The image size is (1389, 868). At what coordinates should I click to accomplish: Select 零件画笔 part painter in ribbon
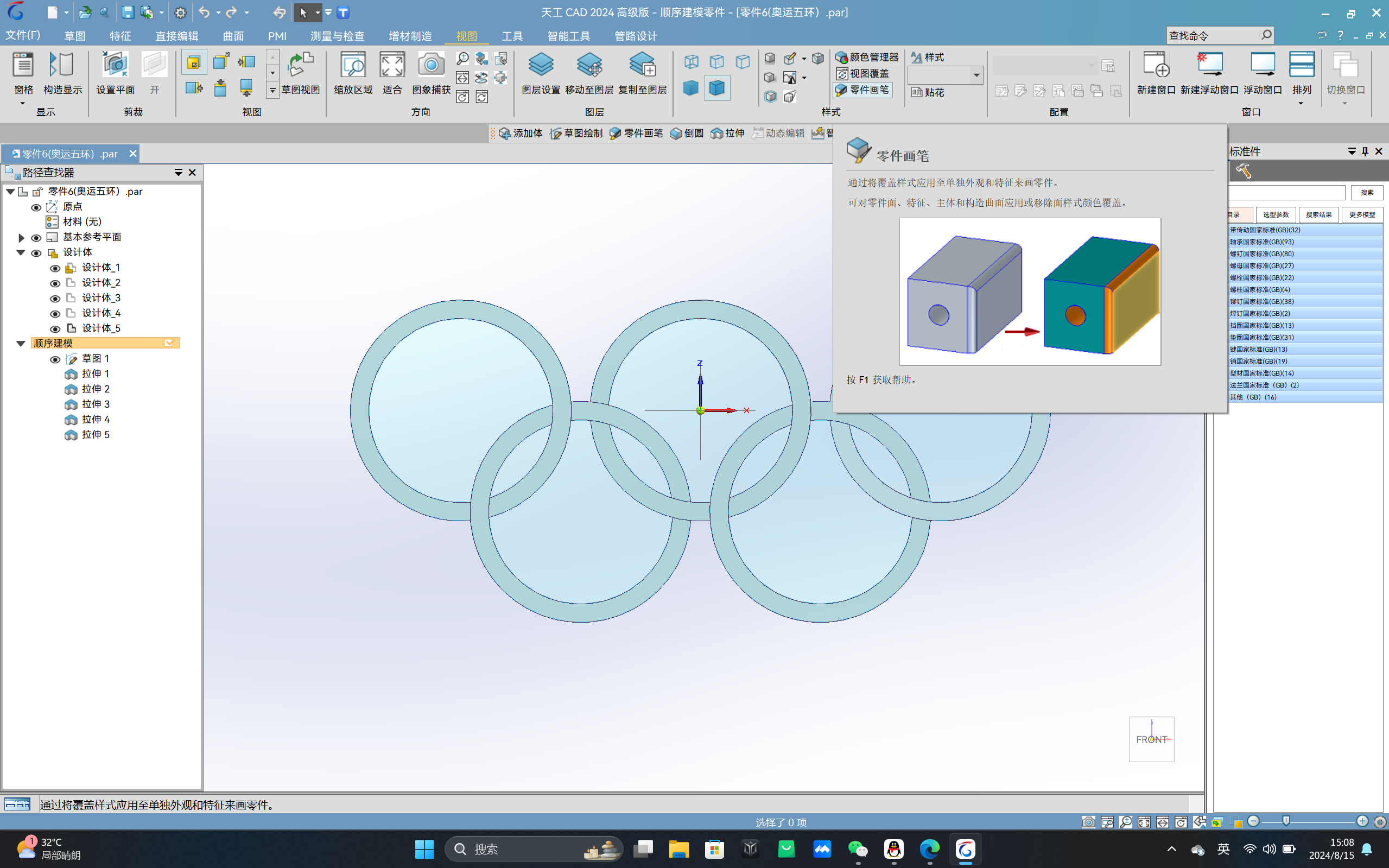pos(862,90)
